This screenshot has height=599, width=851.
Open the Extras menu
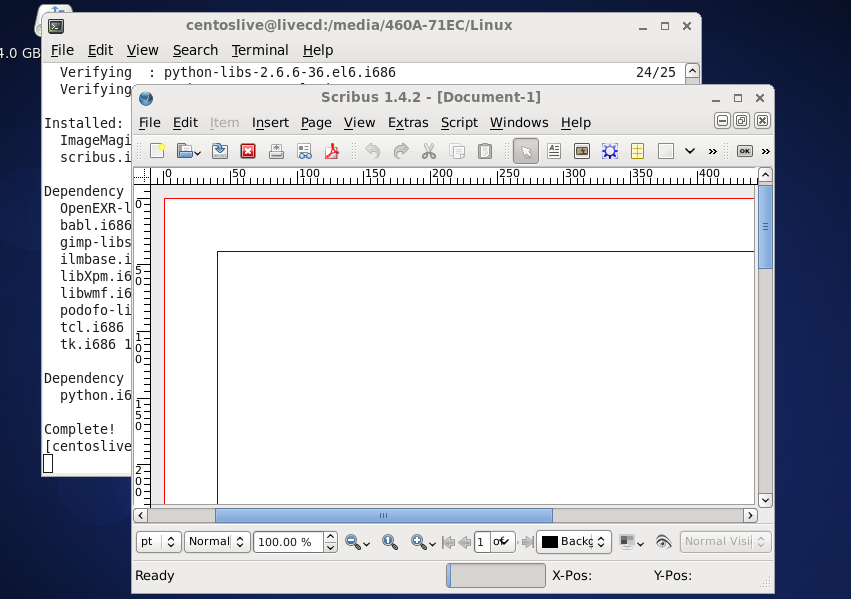click(x=408, y=123)
